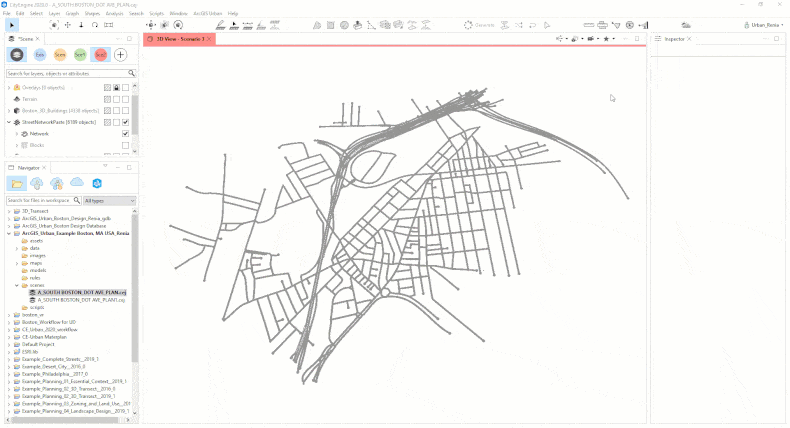Expand the 3D_Transect project folder

pos(9,211)
